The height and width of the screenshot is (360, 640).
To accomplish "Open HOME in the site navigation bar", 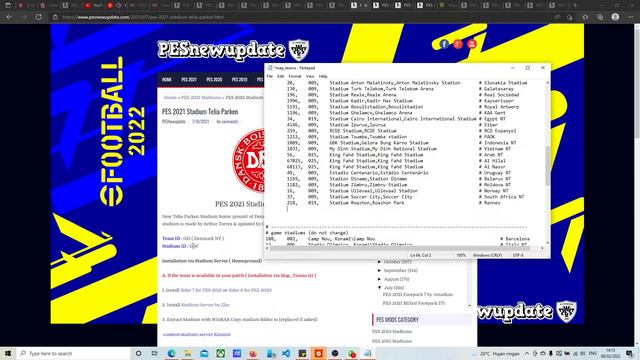I will [167, 80].
